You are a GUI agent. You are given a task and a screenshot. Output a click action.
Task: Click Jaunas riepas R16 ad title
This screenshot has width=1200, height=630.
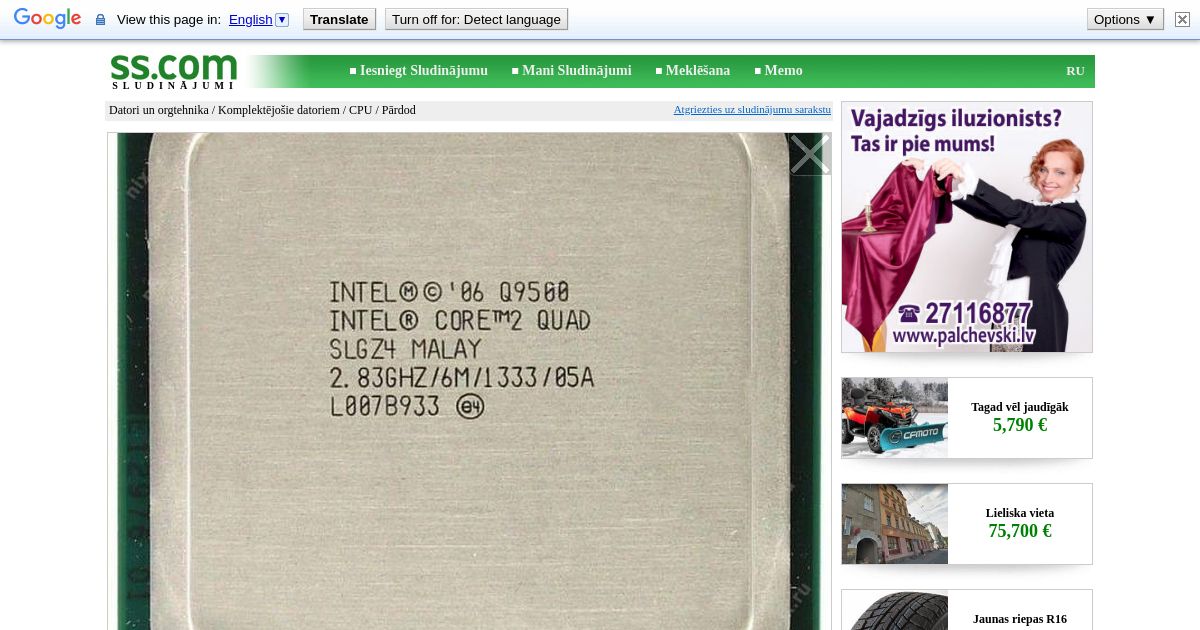pyautogui.click(x=1020, y=619)
